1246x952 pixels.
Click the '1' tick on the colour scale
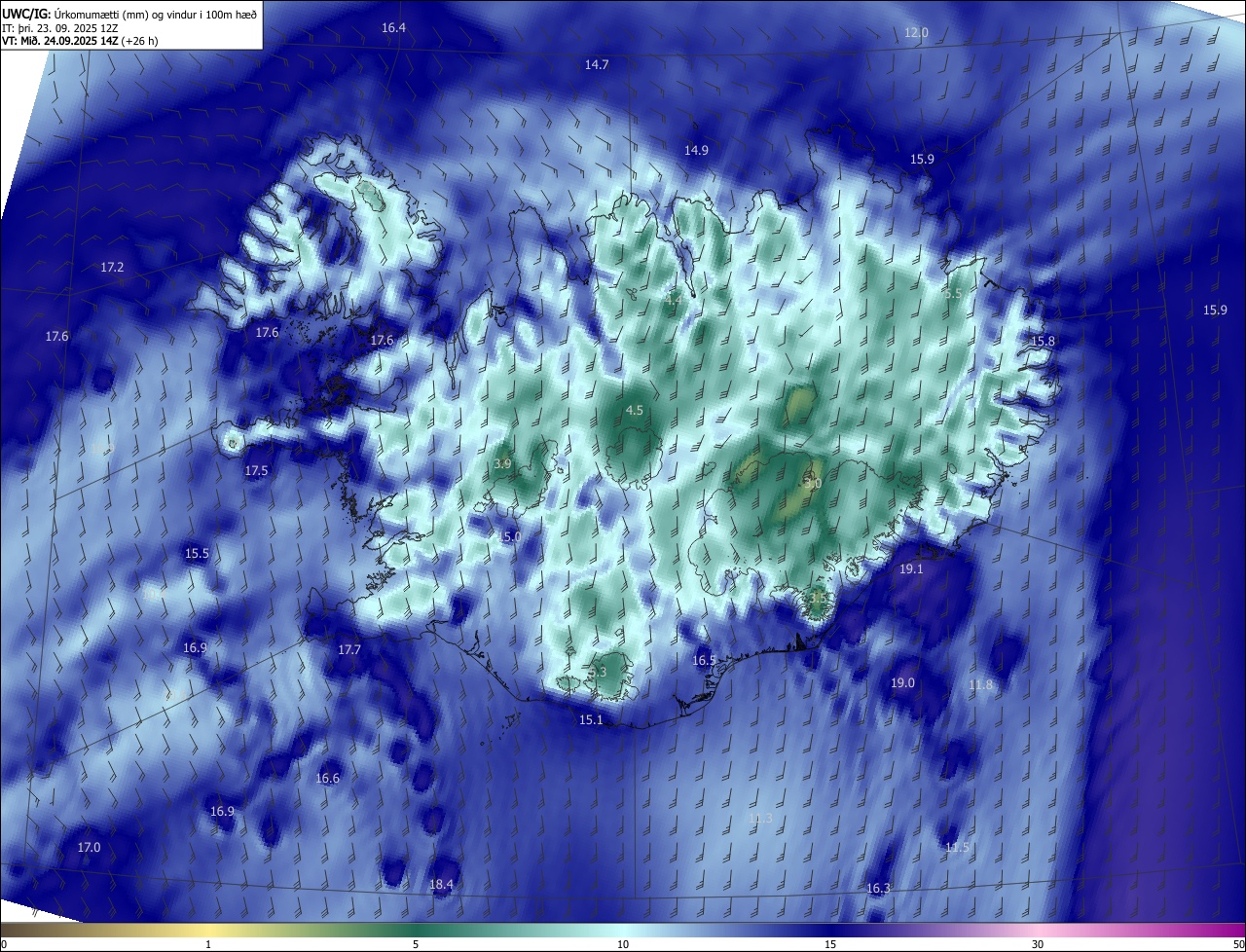pyautogui.click(x=208, y=944)
